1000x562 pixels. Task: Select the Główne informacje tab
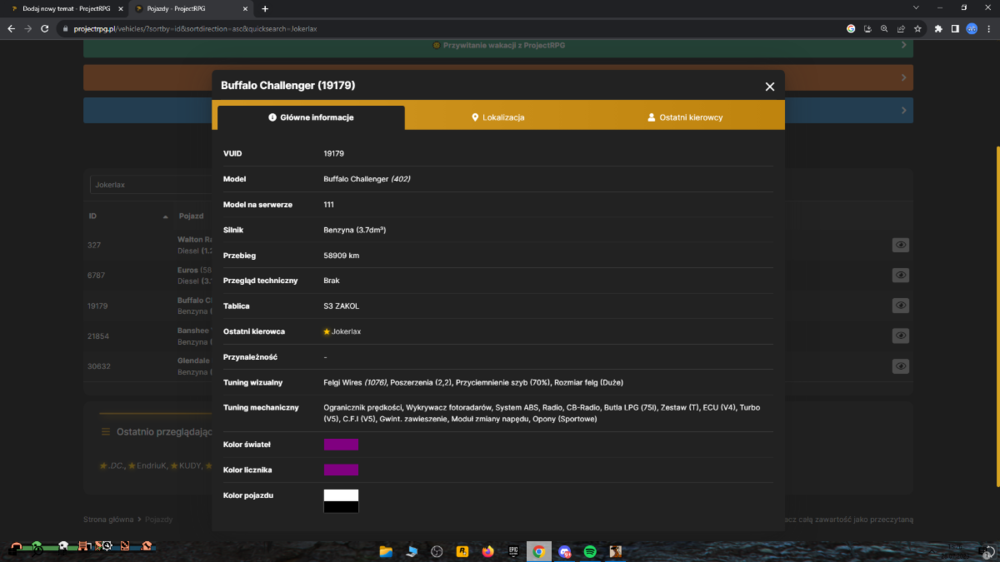(x=311, y=117)
